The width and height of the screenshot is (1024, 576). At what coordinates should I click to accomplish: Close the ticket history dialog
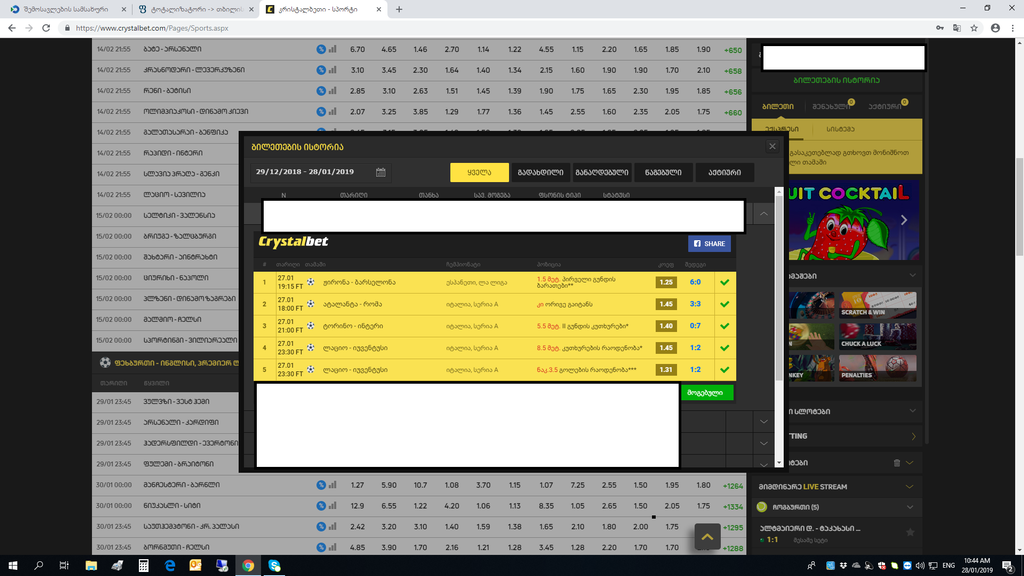click(772, 146)
